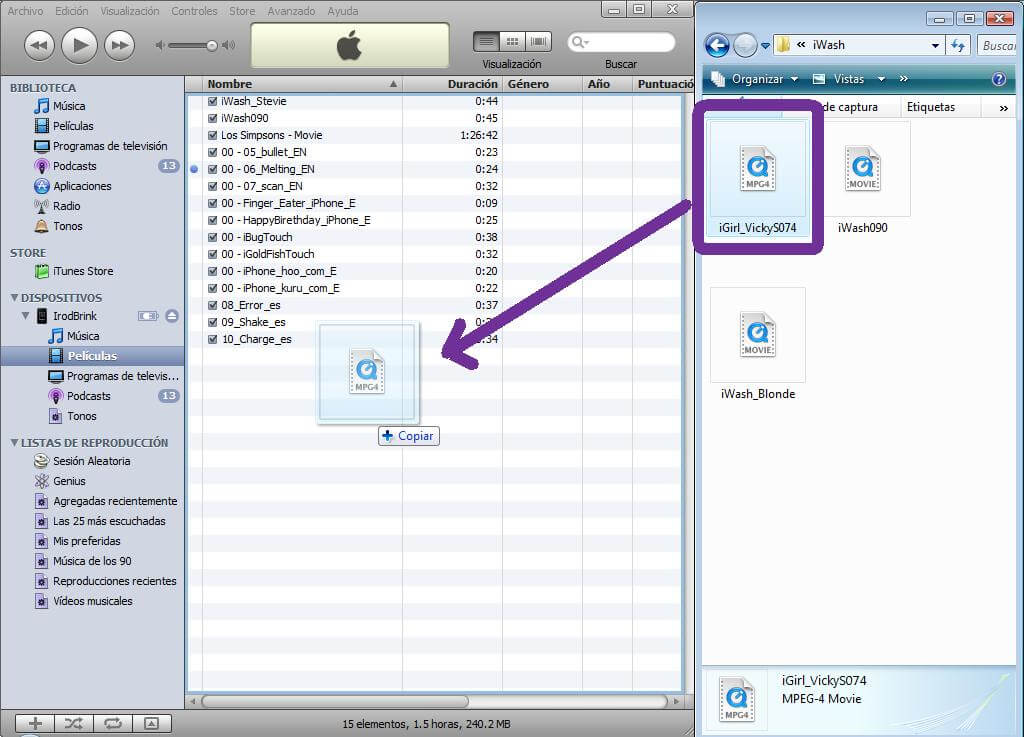Image resolution: width=1024 pixels, height=737 pixels.
Task: Open the iWash address bar dropdown
Action: [935, 46]
